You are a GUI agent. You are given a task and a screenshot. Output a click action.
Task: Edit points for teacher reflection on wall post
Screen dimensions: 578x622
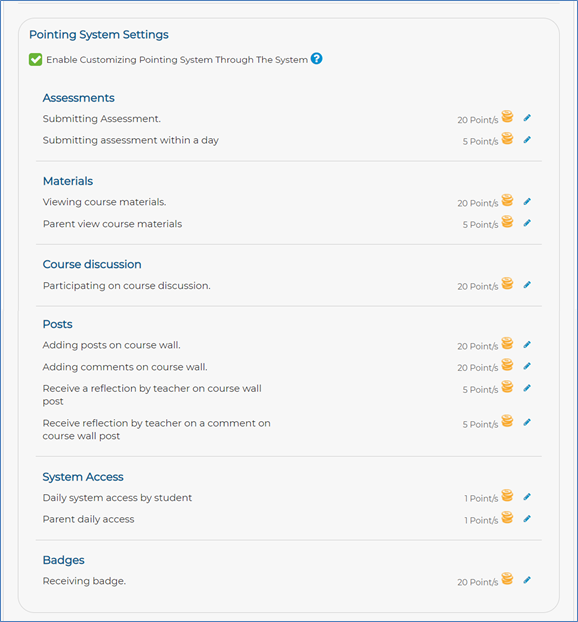(527, 388)
